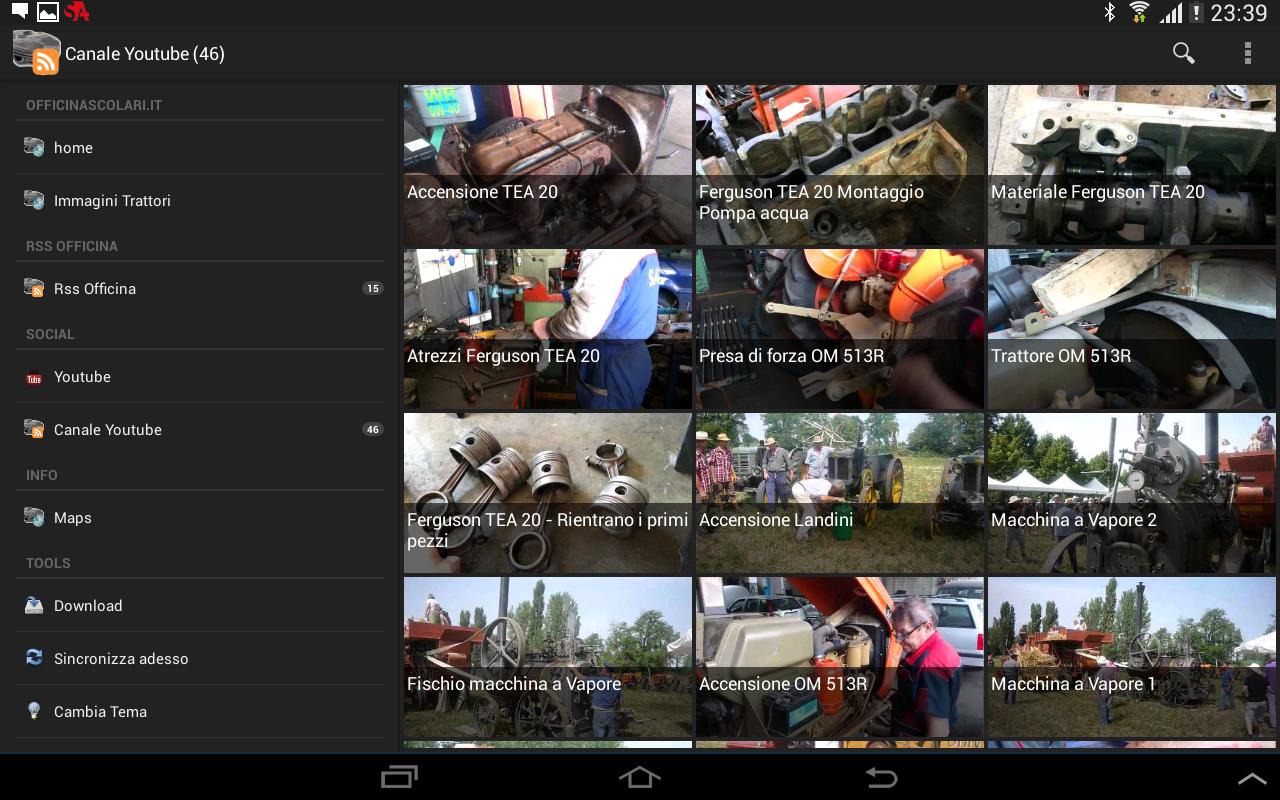Click the SOCIAL section header
The height and width of the screenshot is (800, 1280).
click(50, 334)
